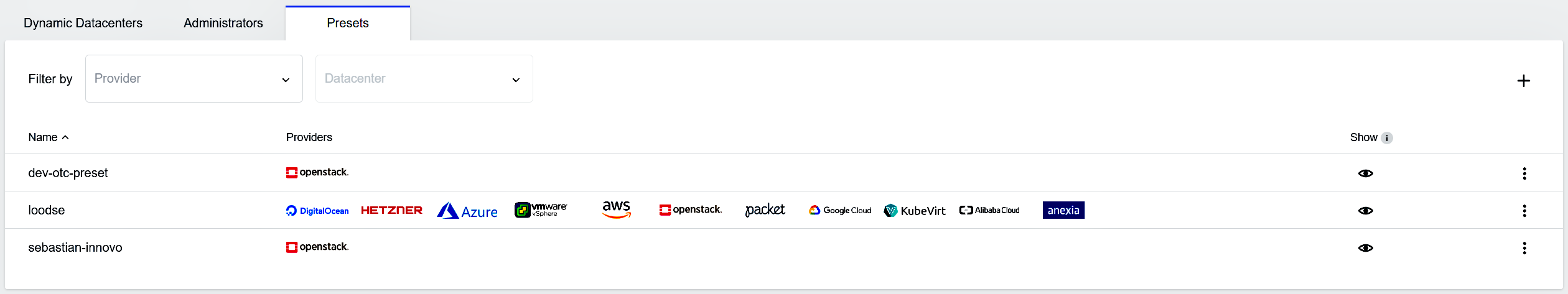Open the Provider filter dropdown
Screen dimensions: 1568x294
(x=194, y=79)
